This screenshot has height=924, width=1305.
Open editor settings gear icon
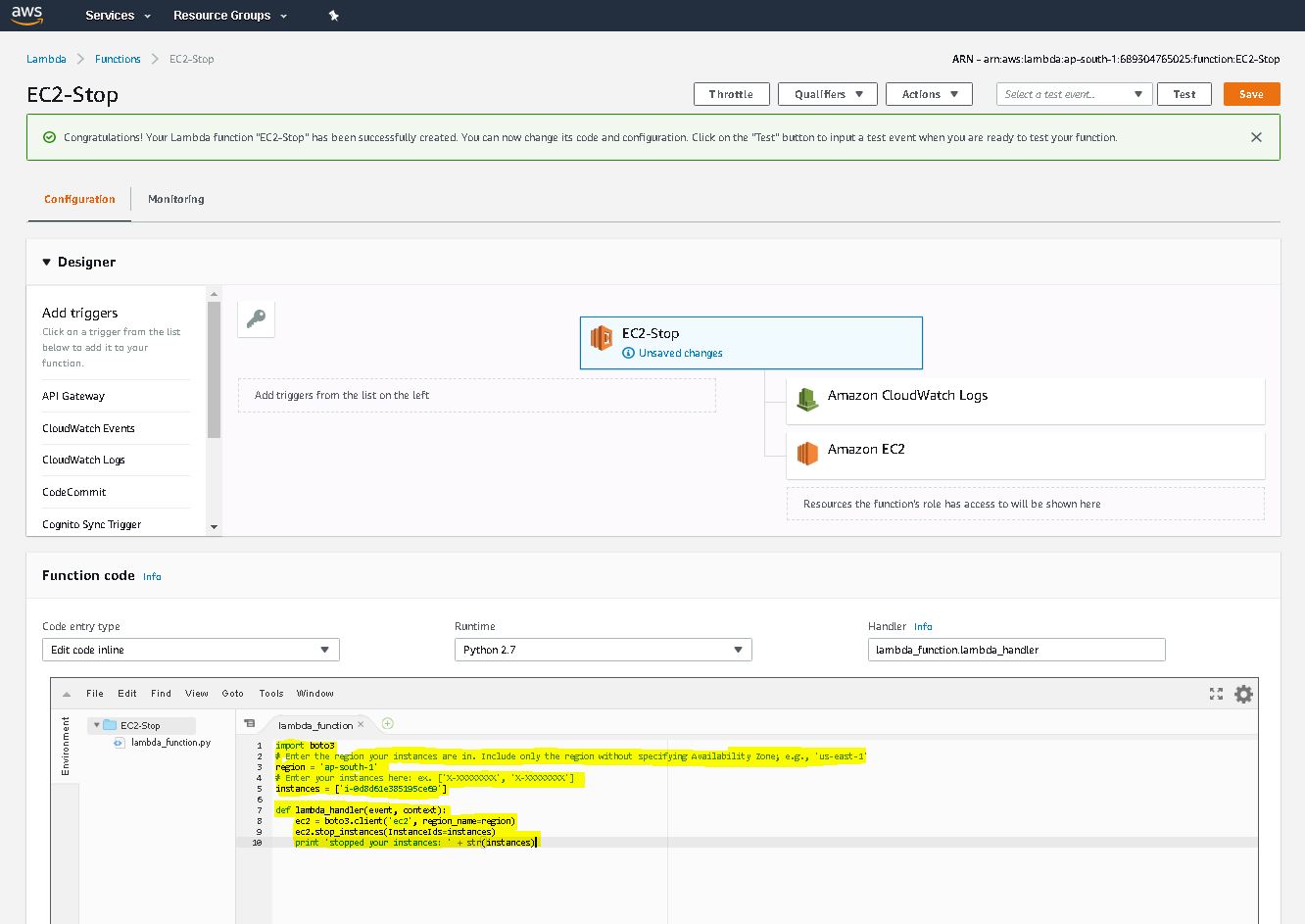pos(1243,694)
